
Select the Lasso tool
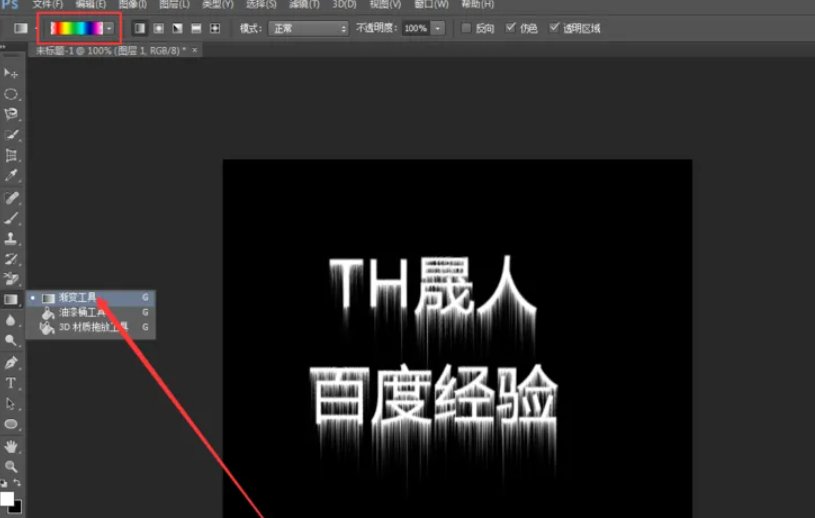click(10, 114)
